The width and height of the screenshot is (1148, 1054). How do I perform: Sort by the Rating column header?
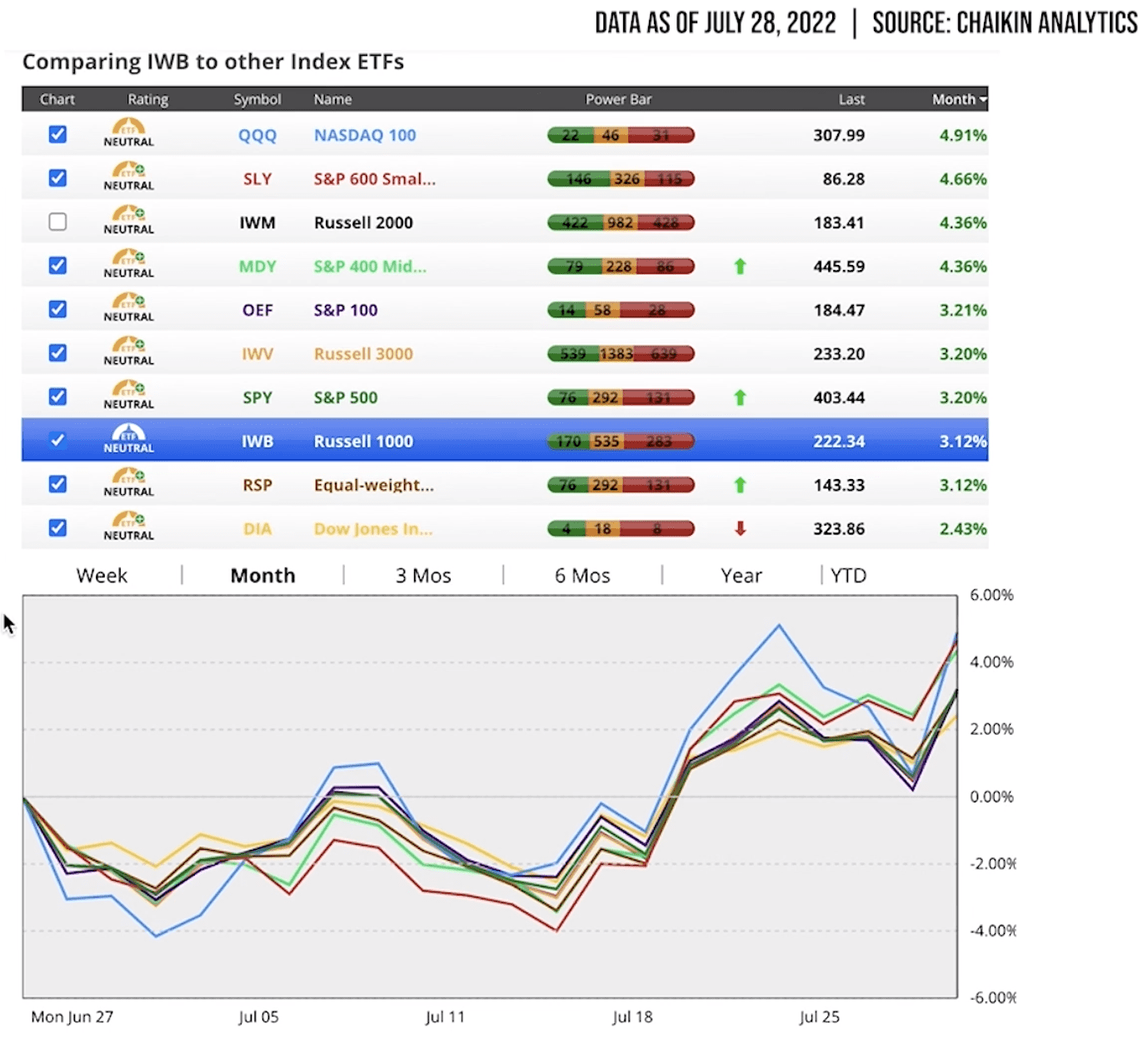coord(147,99)
